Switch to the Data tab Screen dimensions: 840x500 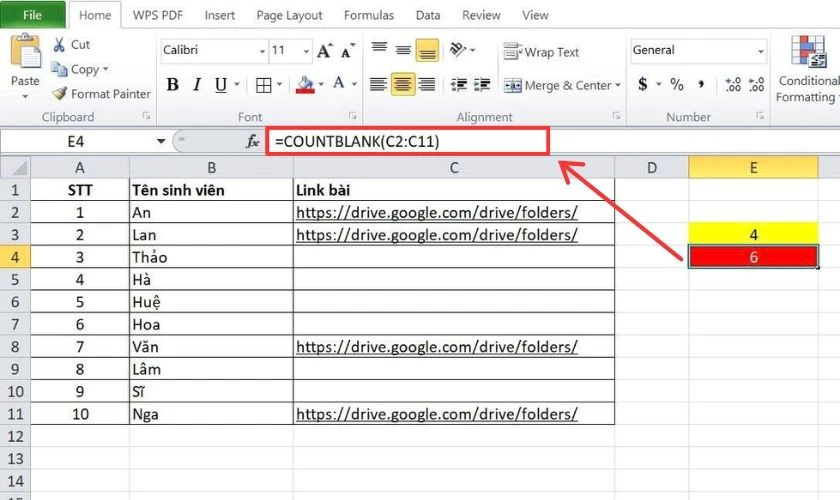point(428,15)
